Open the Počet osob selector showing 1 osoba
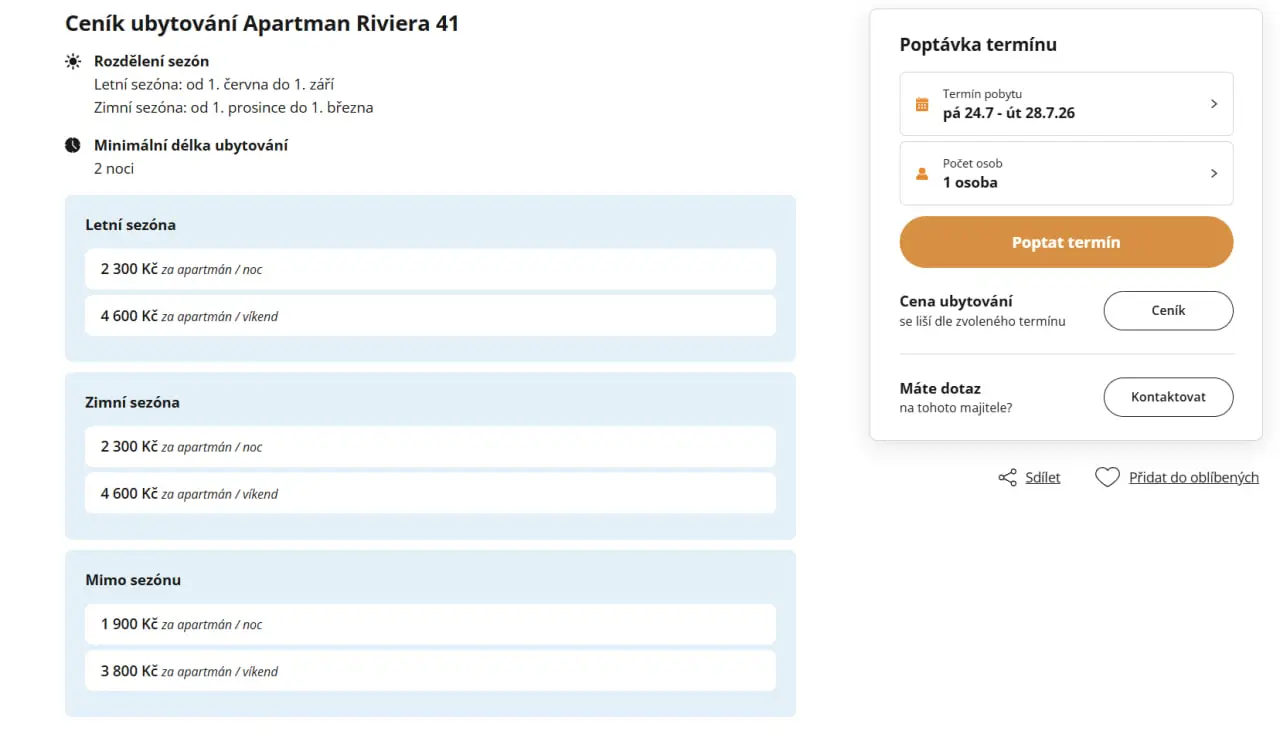The height and width of the screenshot is (738, 1280). pos(1066,173)
